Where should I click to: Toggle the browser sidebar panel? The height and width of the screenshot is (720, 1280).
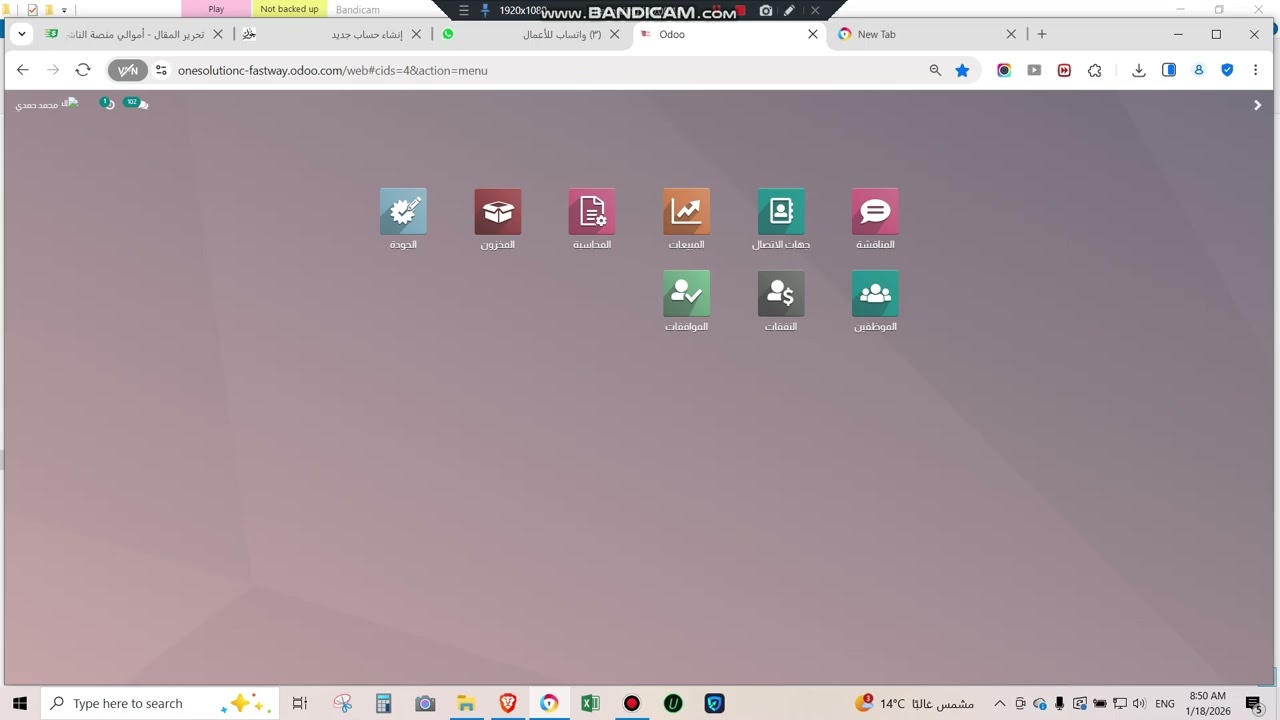click(x=1169, y=70)
